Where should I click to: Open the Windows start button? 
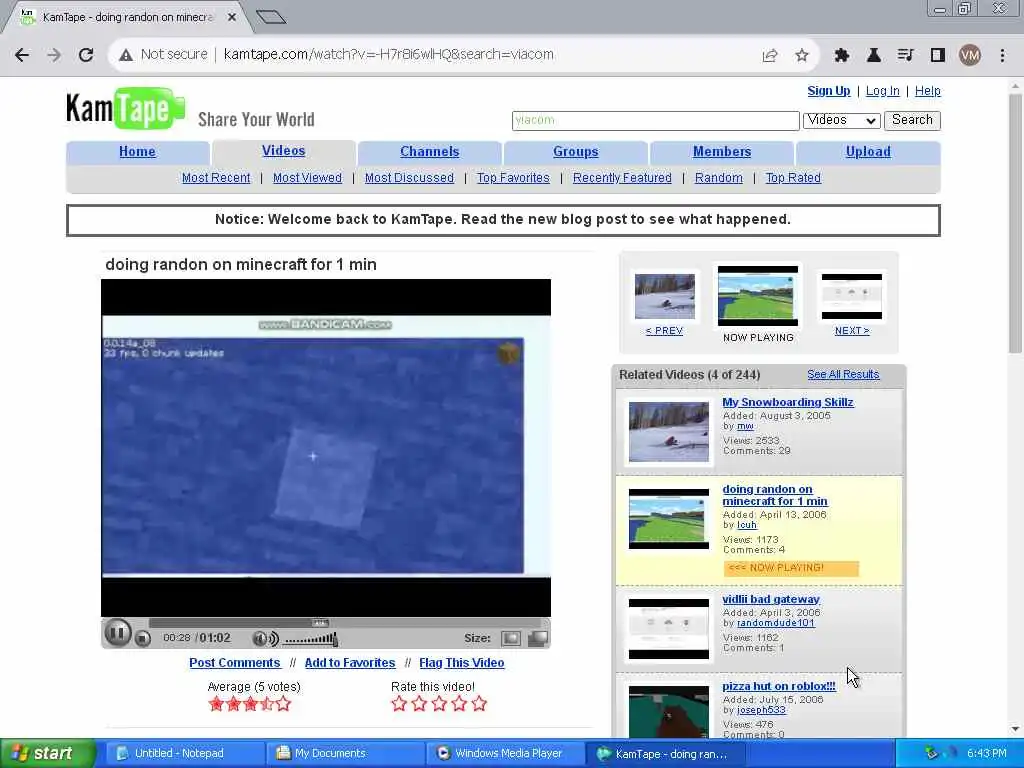point(48,753)
